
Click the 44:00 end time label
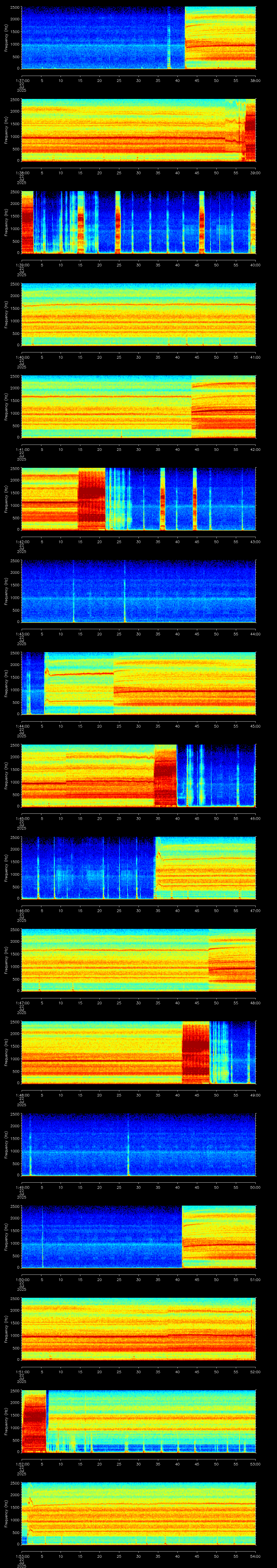tap(256, 634)
